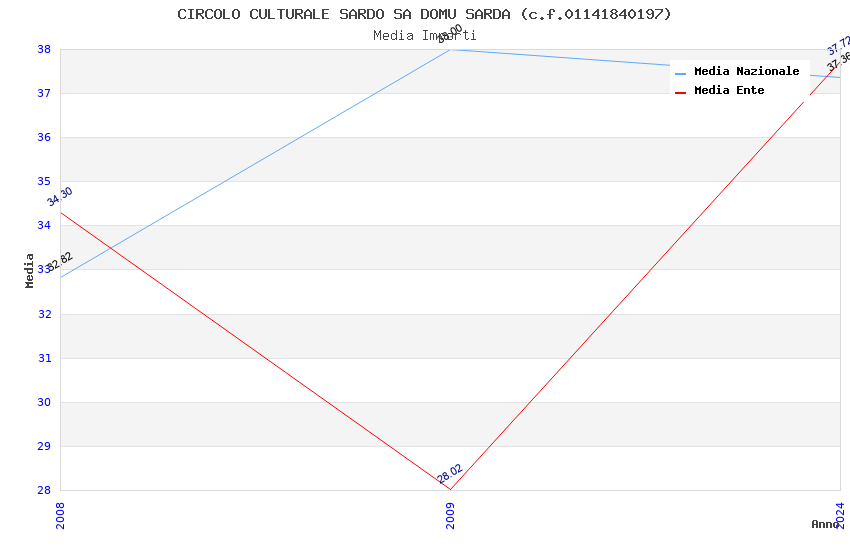The width and height of the screenshot is (850, 550).
Task: Click the y-axis tick value 31
Action: click(x=44, y=358)
